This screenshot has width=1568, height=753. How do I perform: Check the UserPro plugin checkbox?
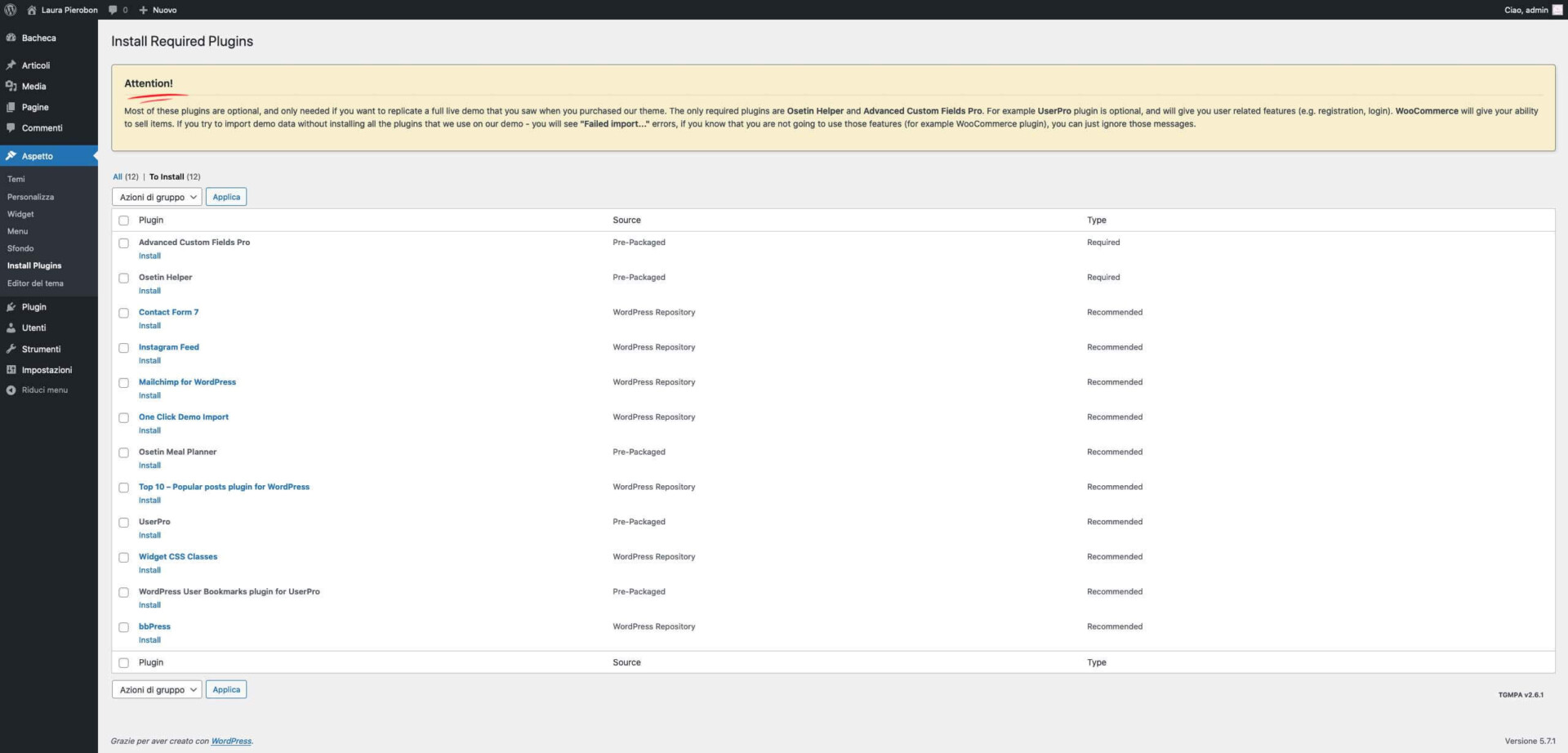point(124,523)
